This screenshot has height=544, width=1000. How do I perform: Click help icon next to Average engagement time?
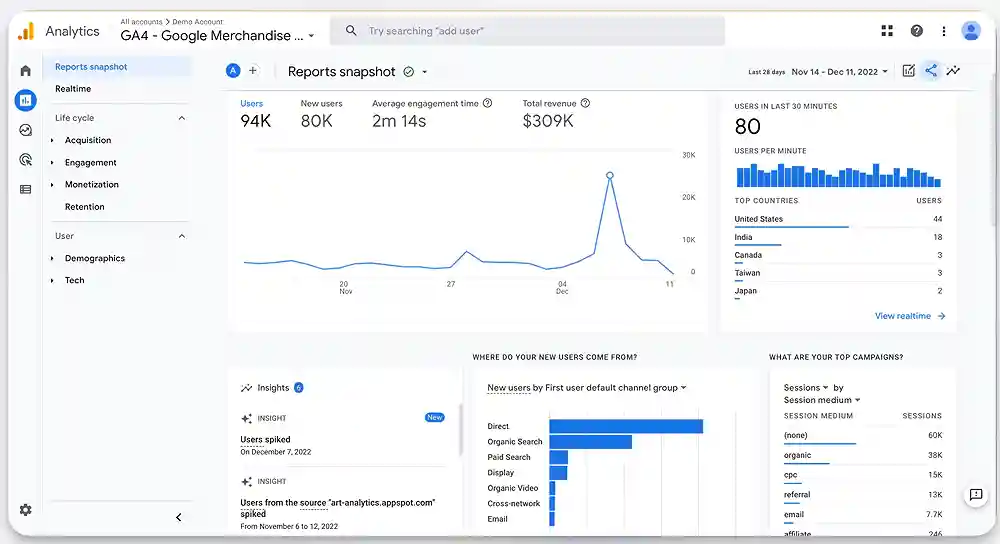click(x=487, y=103)
